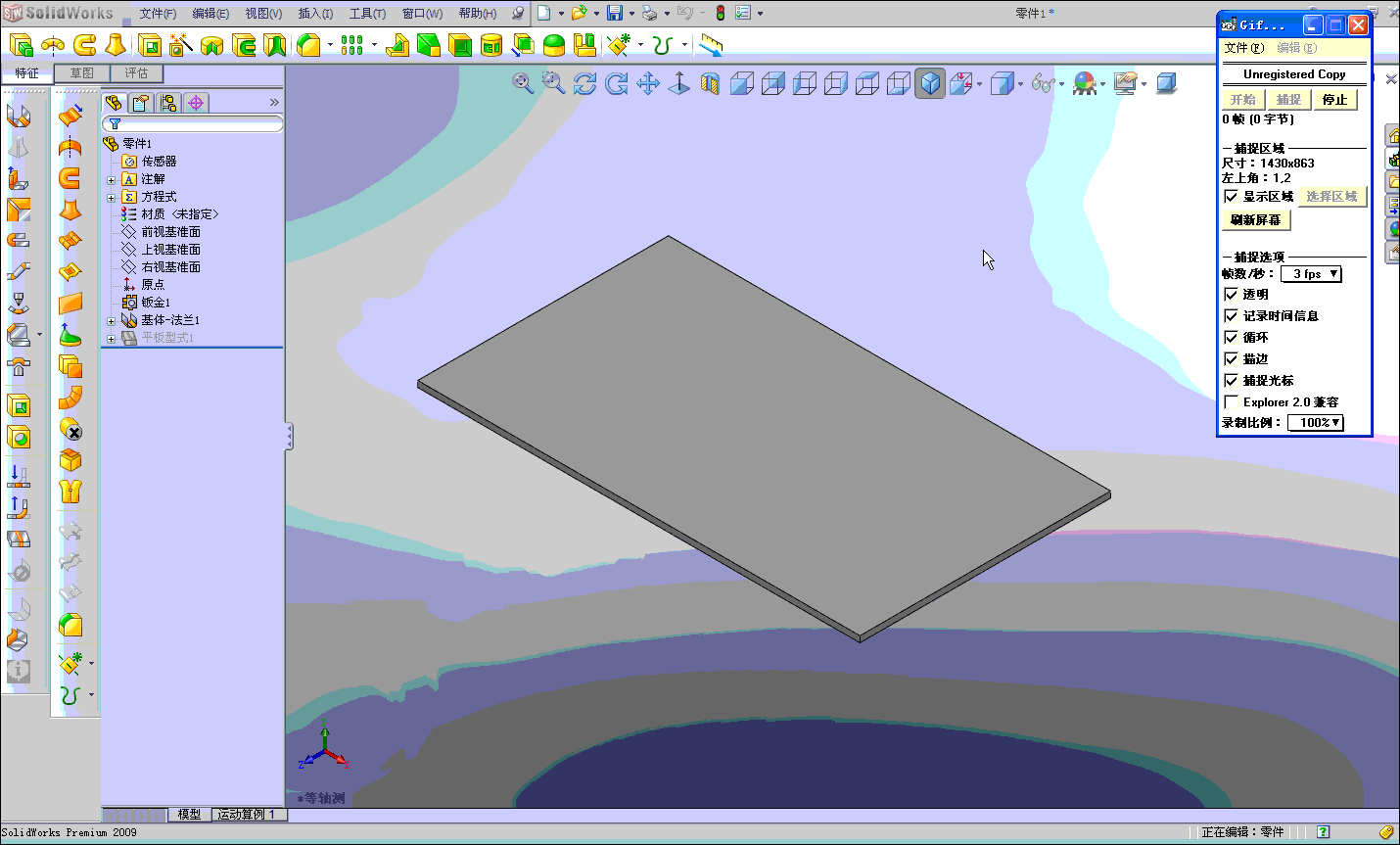1400x845 pixels.
Task: Open the DimXpertManager tab icon
Action: [196, 103]
